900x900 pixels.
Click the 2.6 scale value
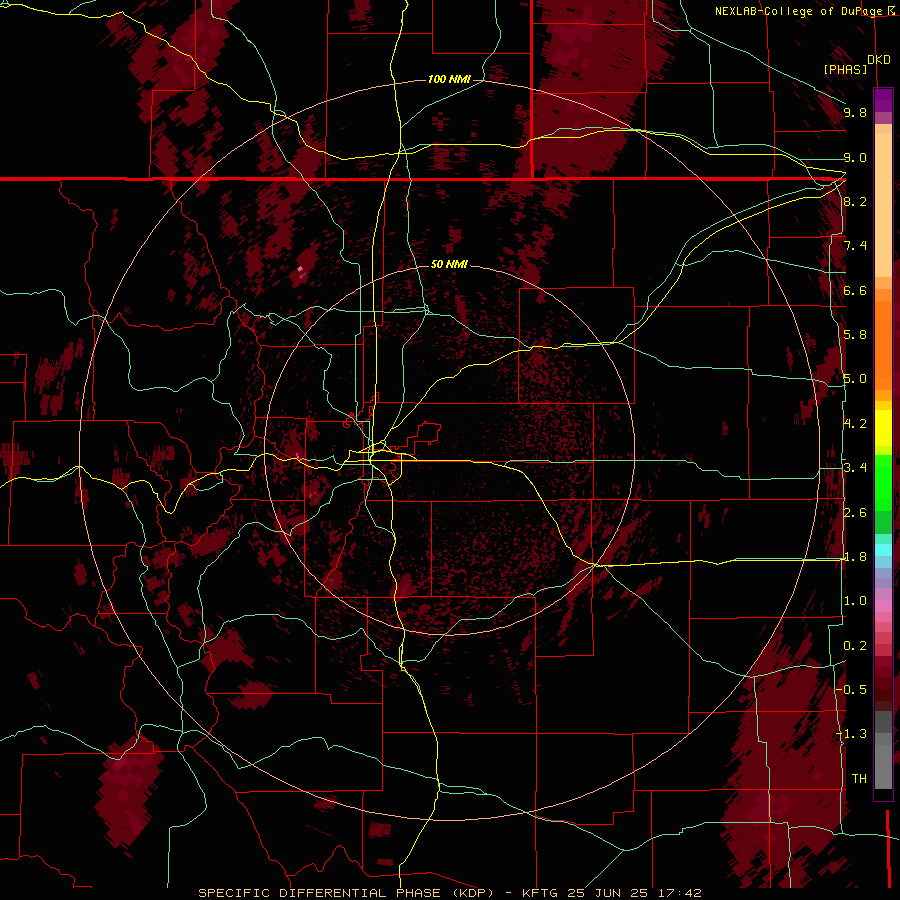tap(855, 513)
